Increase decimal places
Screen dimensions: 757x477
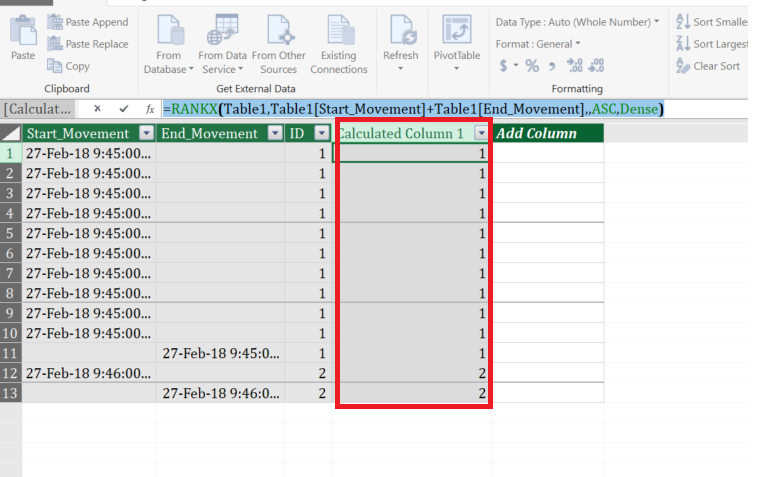point(575,66)
